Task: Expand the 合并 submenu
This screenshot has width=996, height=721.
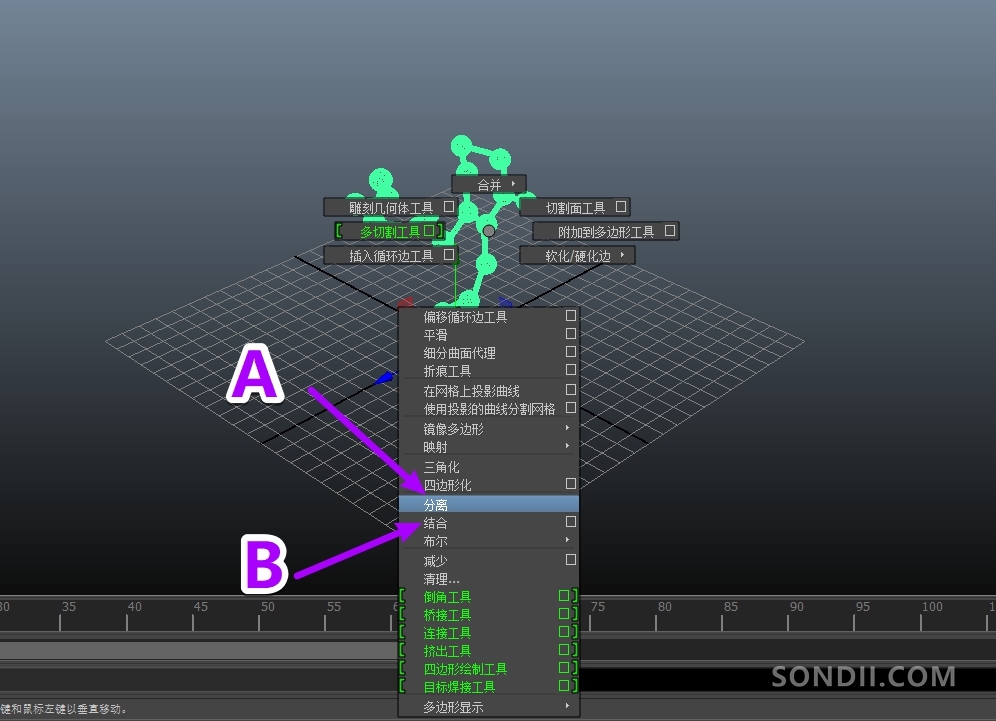Action: coord(489,184)
